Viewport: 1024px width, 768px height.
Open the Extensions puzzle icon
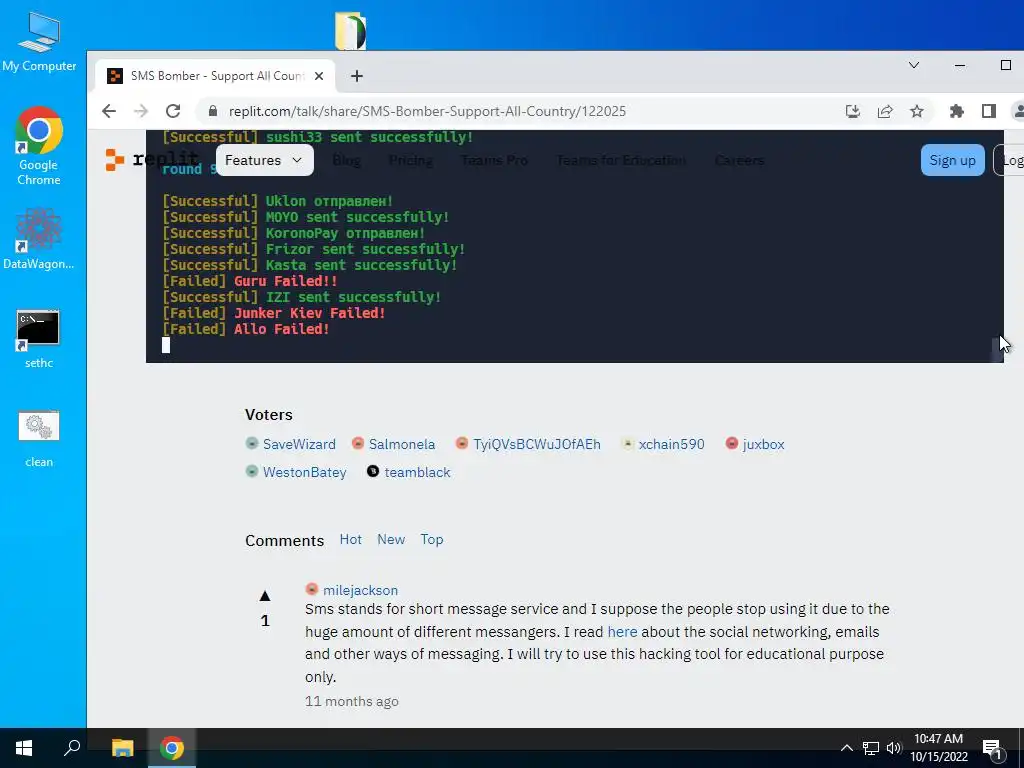pyautogui.click(x=957, y=111)
